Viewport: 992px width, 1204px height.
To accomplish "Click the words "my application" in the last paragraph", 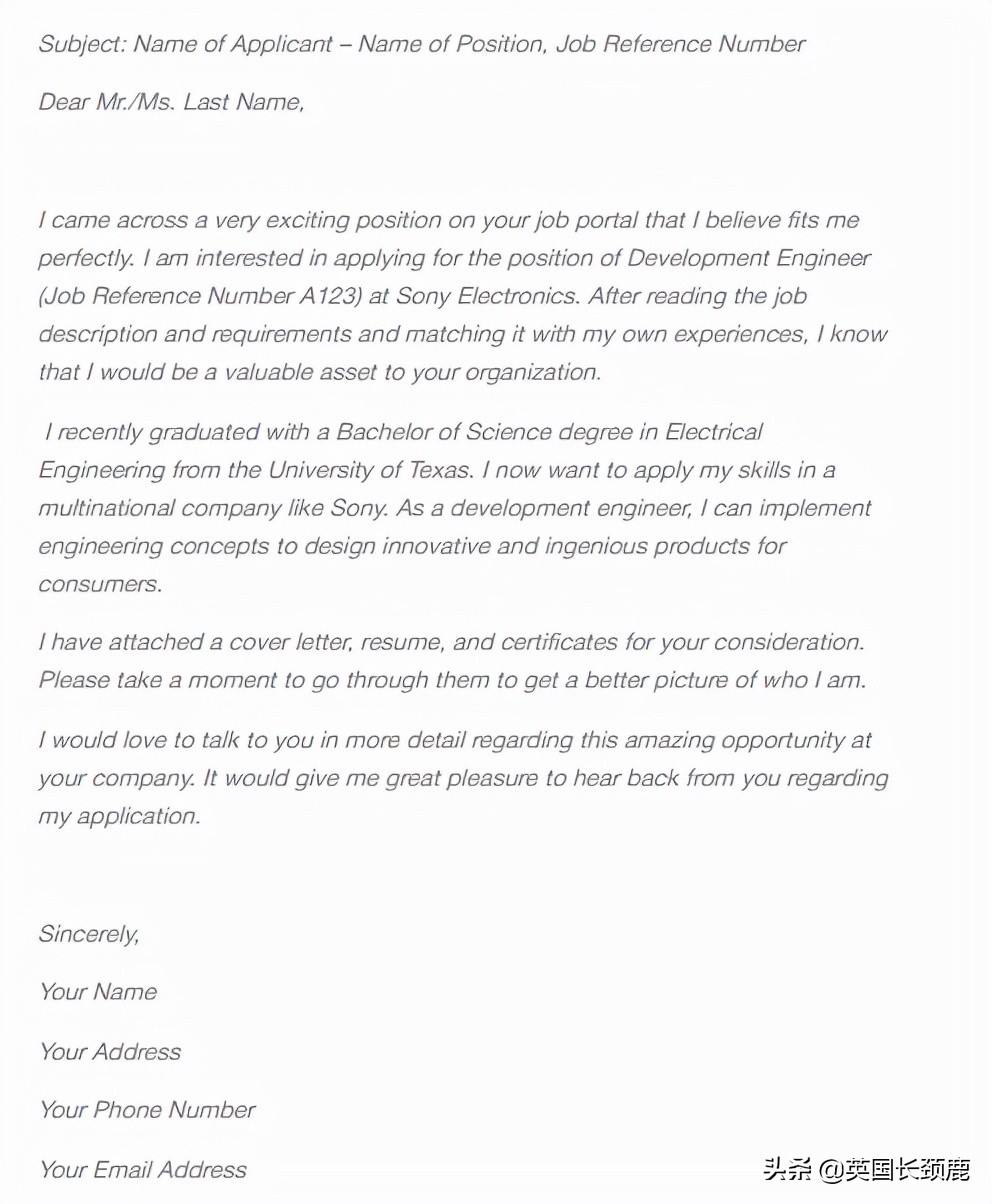I will [118, 816].
